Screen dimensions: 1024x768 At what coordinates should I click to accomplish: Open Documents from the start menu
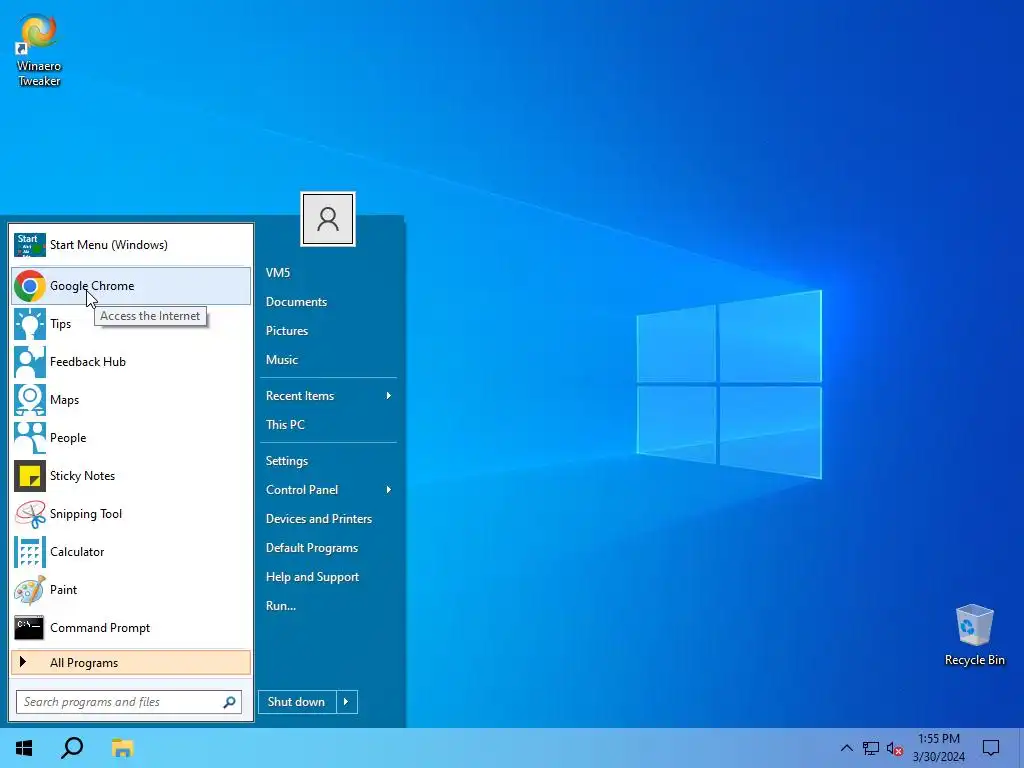point(296,302)
